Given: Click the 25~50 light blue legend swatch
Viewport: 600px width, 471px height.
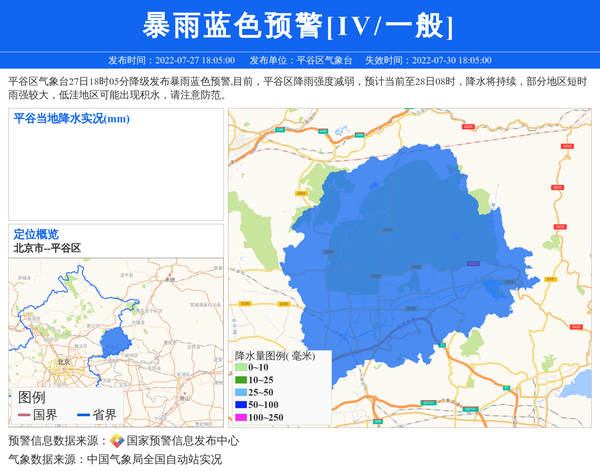Looking at the screenshot, I should point(240,393).
